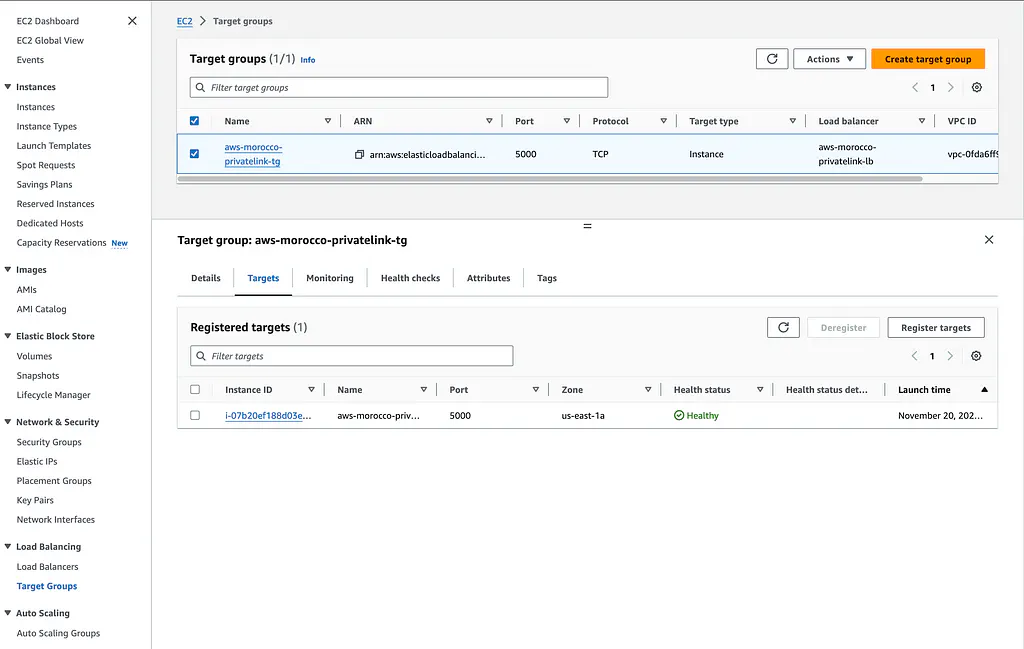This screenshot has width=1024, height=649.
Task: Switch to the Targets tab
Action: click(263, 278)
